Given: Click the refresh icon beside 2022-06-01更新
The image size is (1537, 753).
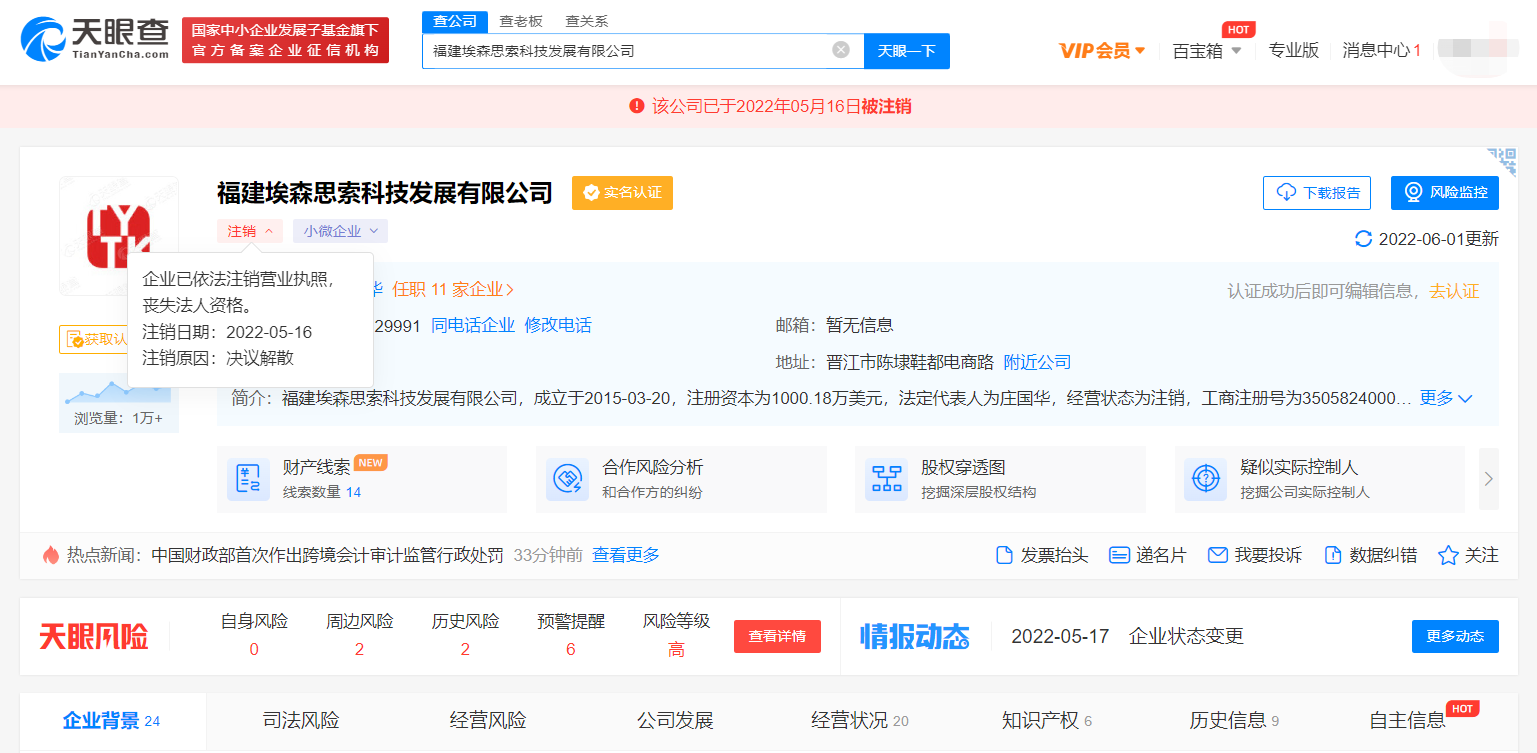Looking at the screenshot, I should tap(1363, 239).
